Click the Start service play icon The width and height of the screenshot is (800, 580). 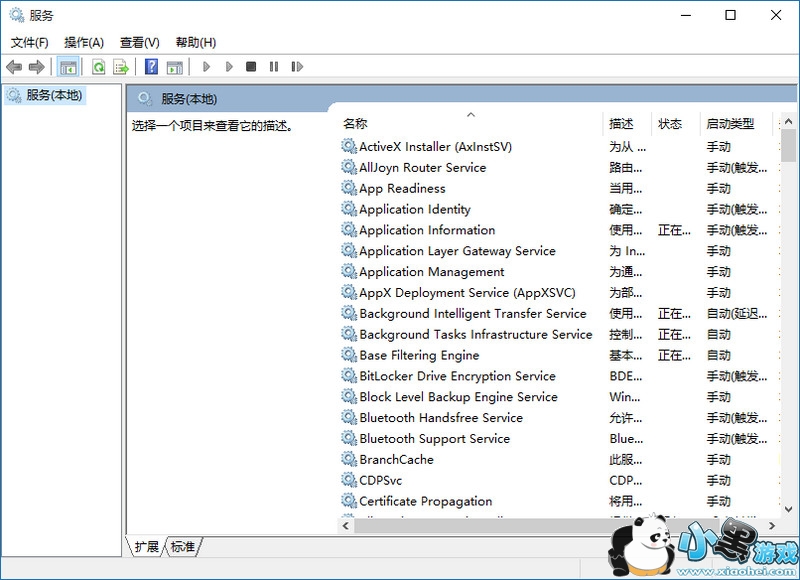[x=207, y=67]
